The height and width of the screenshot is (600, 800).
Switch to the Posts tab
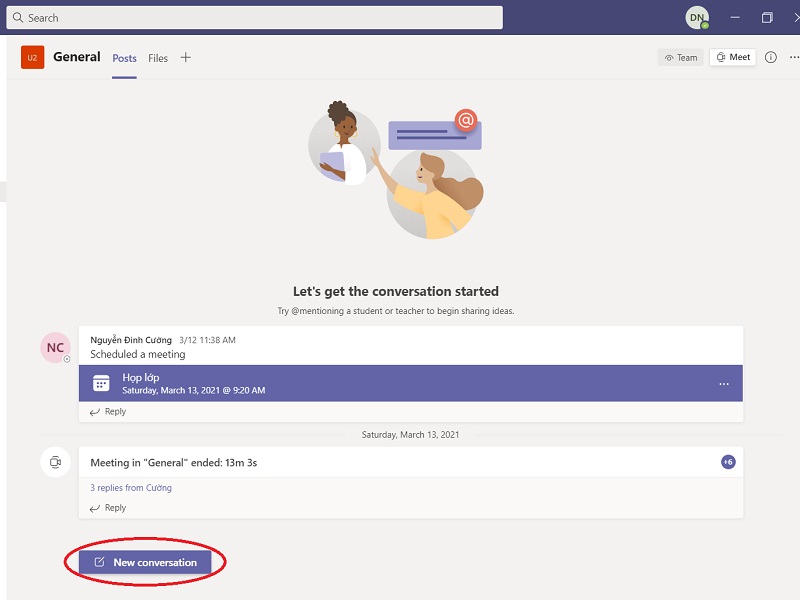(x=124, y=58)
